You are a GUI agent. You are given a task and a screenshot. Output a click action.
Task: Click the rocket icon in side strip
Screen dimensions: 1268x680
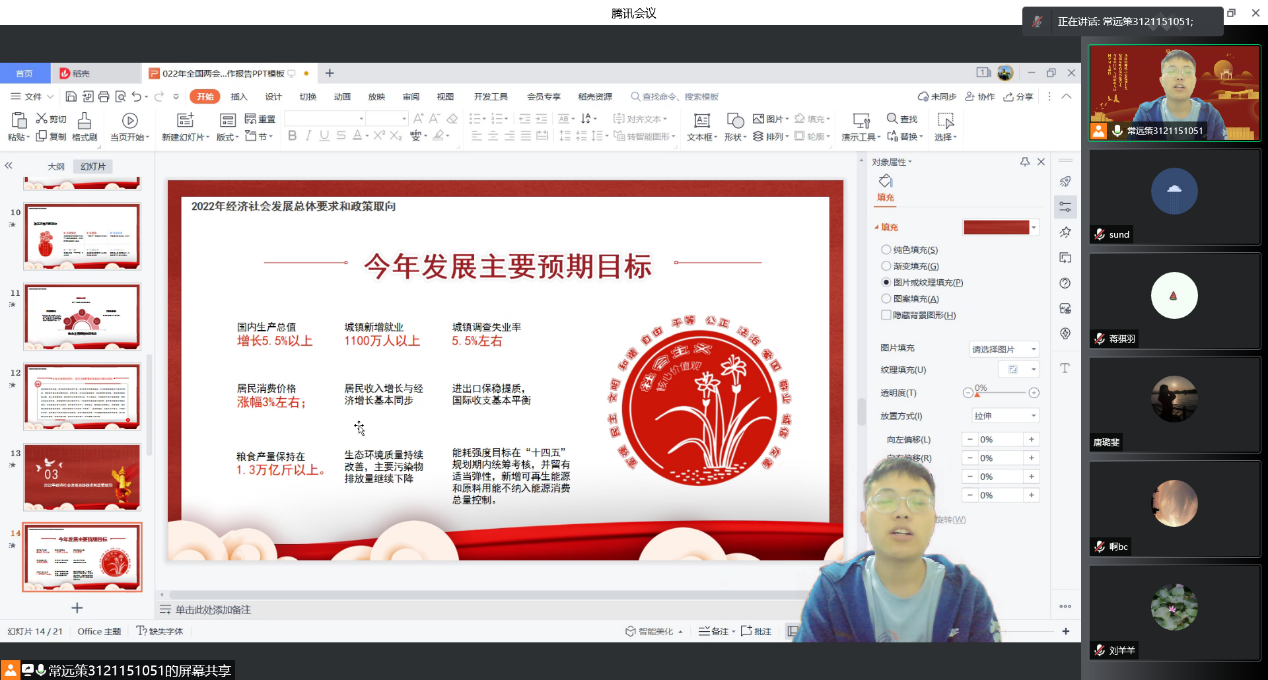pos(1065,182)
